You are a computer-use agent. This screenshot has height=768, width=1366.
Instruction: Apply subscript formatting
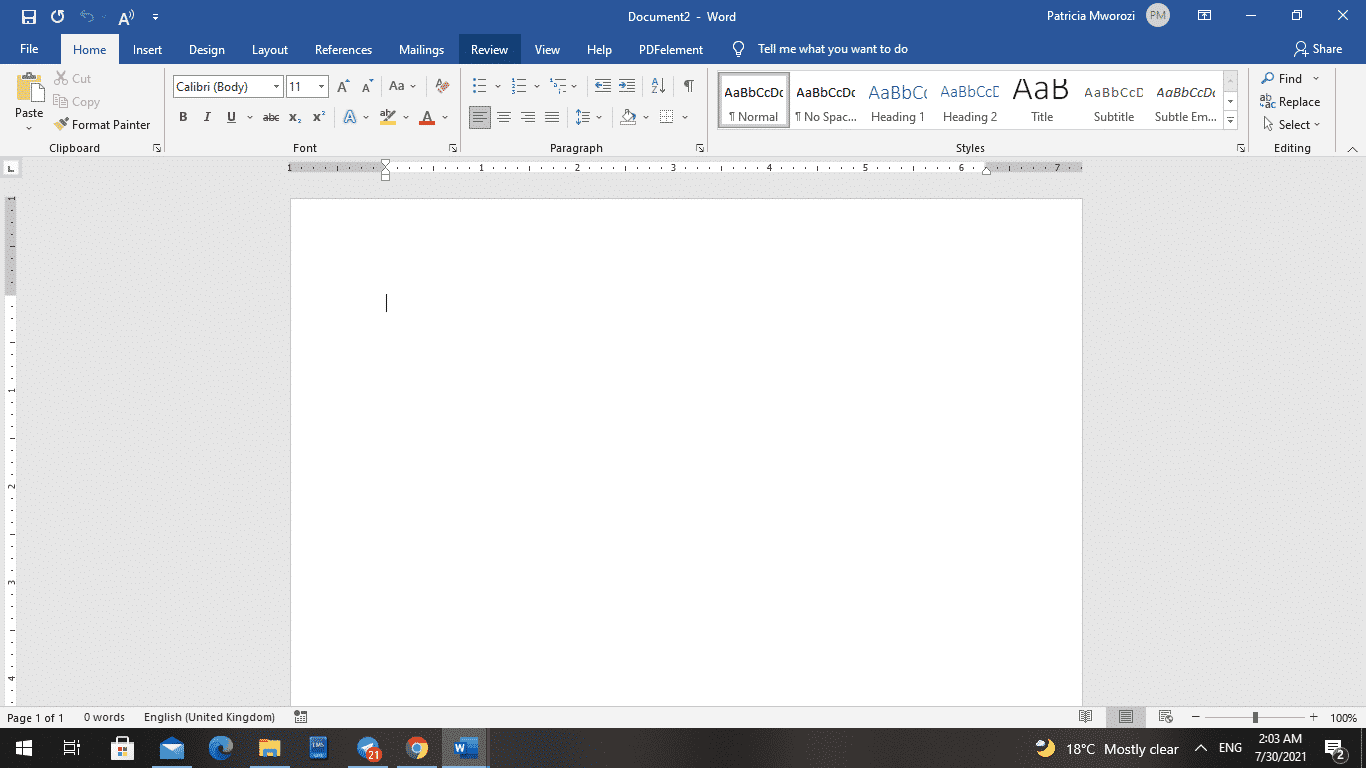(x=294, y=117)
